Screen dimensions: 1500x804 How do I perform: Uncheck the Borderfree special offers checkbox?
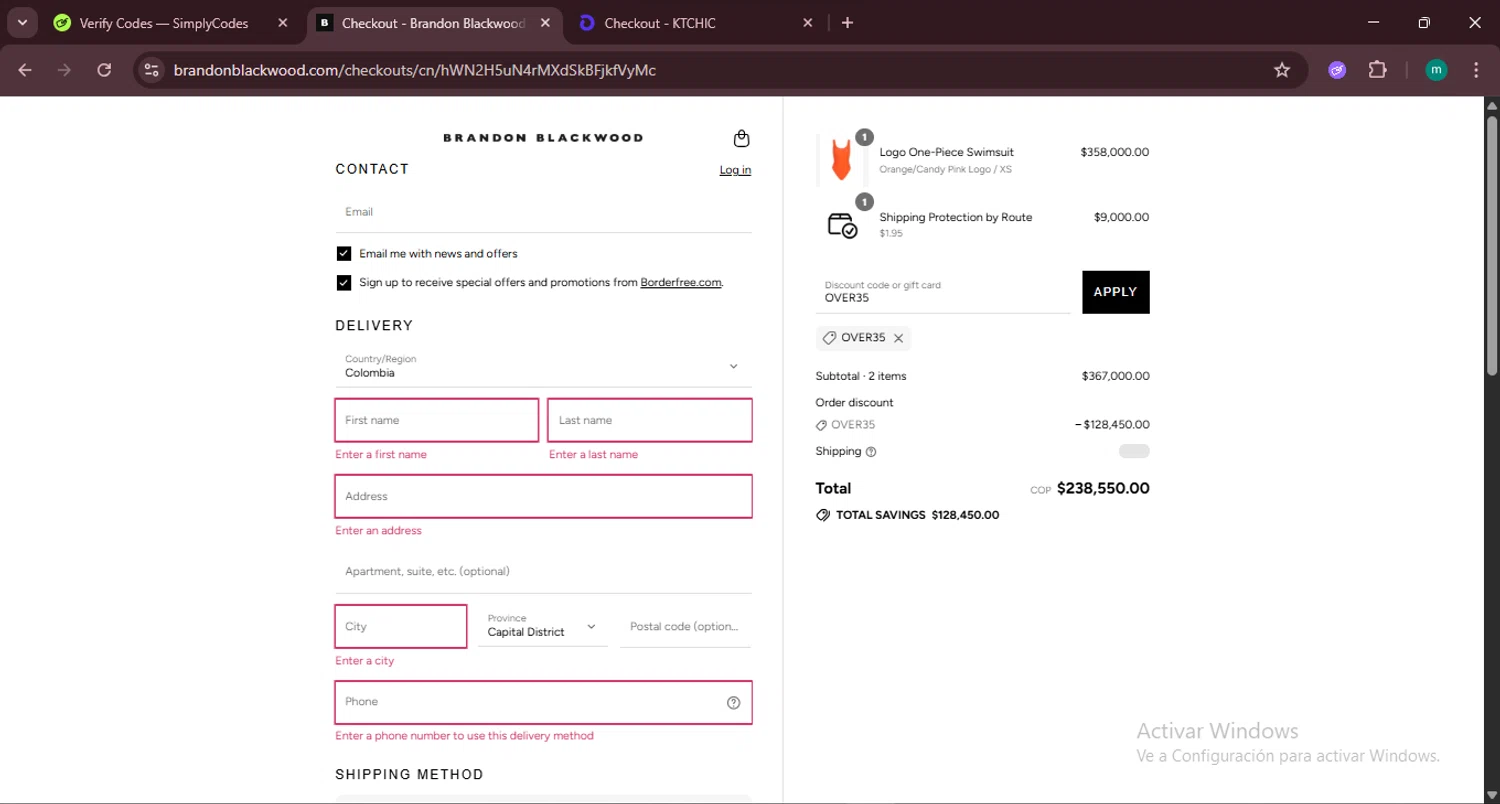point(344,283)
